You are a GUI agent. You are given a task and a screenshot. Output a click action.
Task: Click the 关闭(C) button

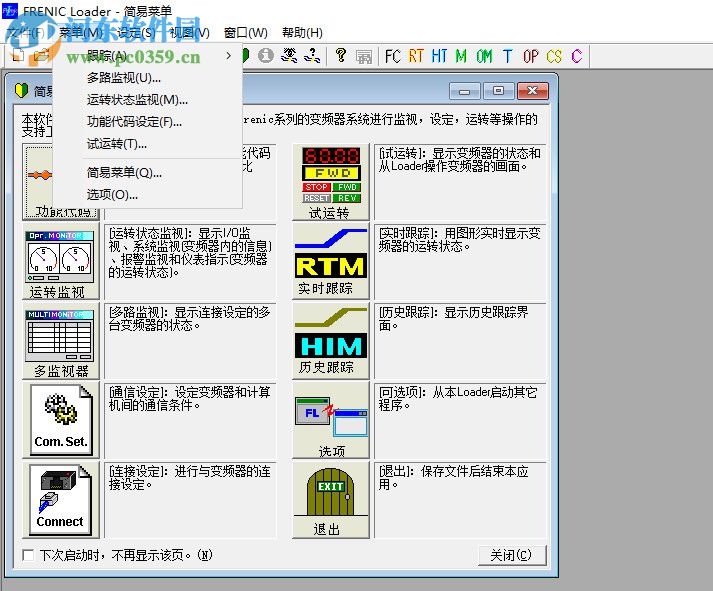(x=512, y=555)
